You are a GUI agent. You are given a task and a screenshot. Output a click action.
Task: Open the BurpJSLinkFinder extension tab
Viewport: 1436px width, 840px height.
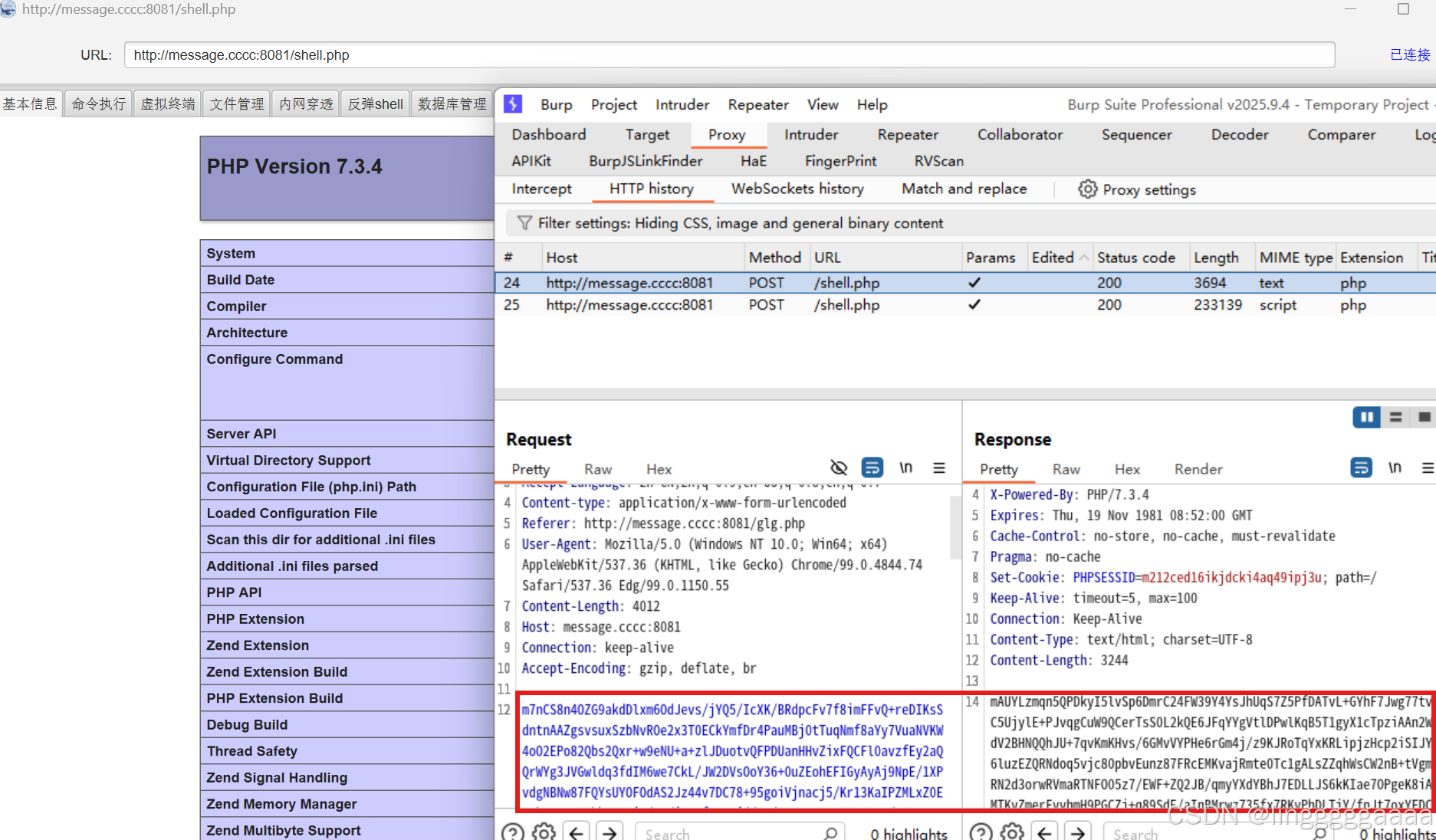click(x=646, y=161)
